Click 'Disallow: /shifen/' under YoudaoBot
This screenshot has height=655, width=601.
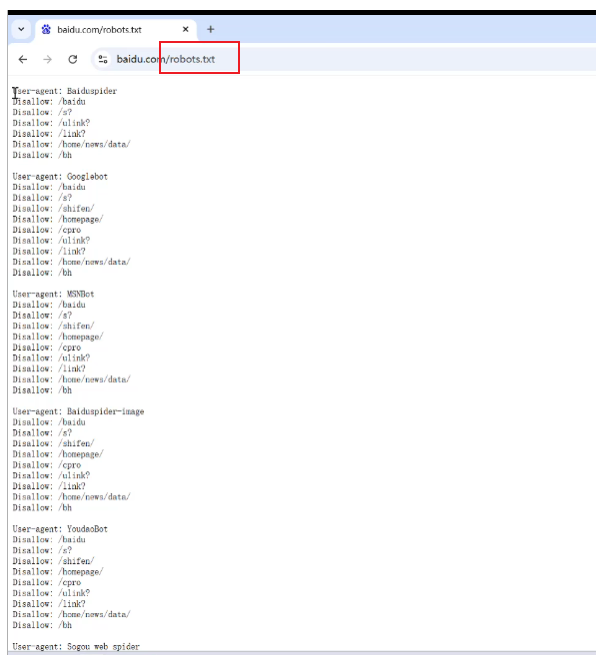click(53, 561)
